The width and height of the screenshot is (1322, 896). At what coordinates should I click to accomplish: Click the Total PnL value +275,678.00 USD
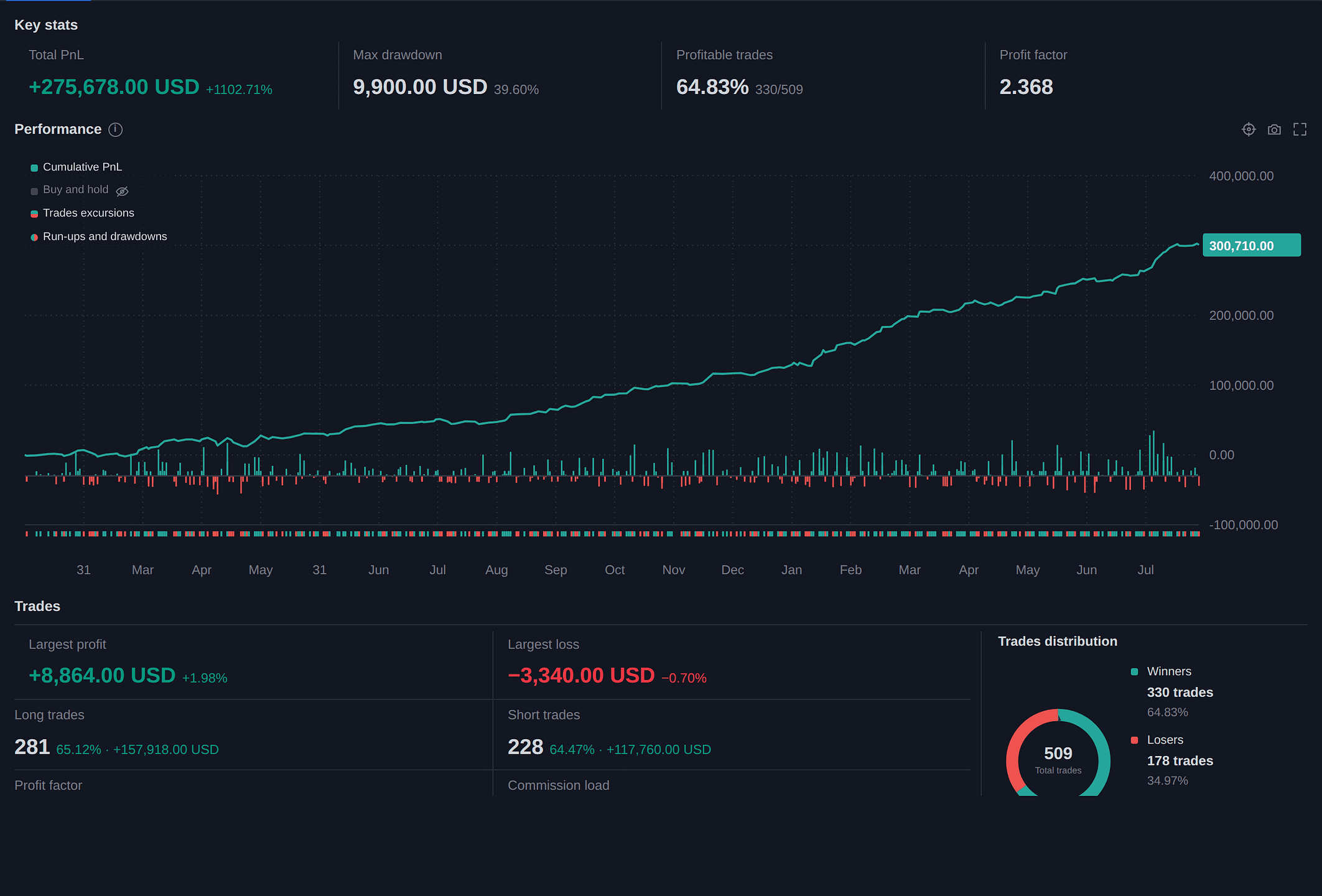pyautogui.click(x=114, y=87)
